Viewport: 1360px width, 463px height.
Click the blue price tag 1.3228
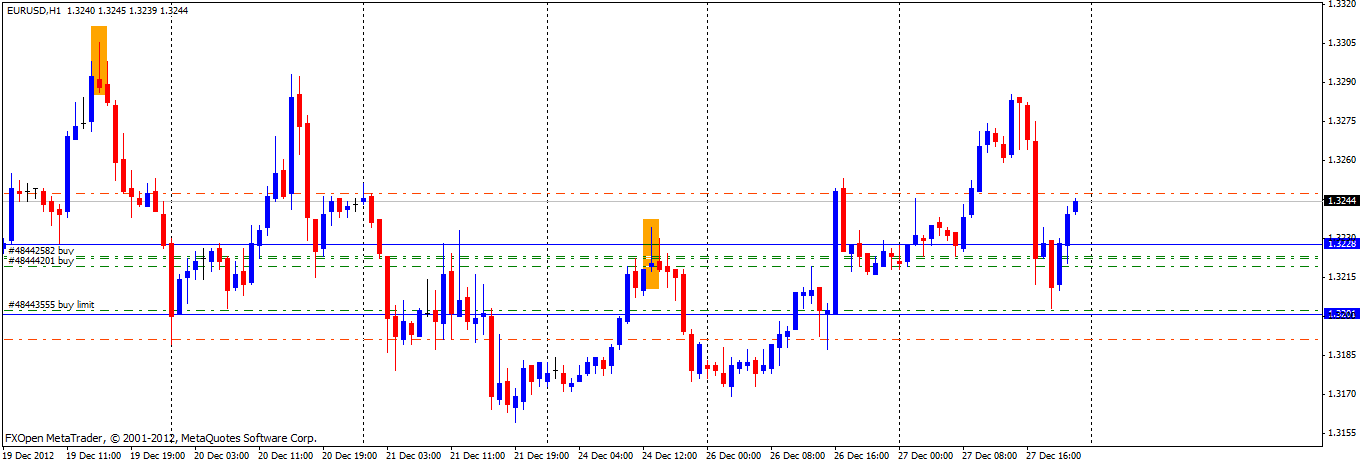point(1341,243)
